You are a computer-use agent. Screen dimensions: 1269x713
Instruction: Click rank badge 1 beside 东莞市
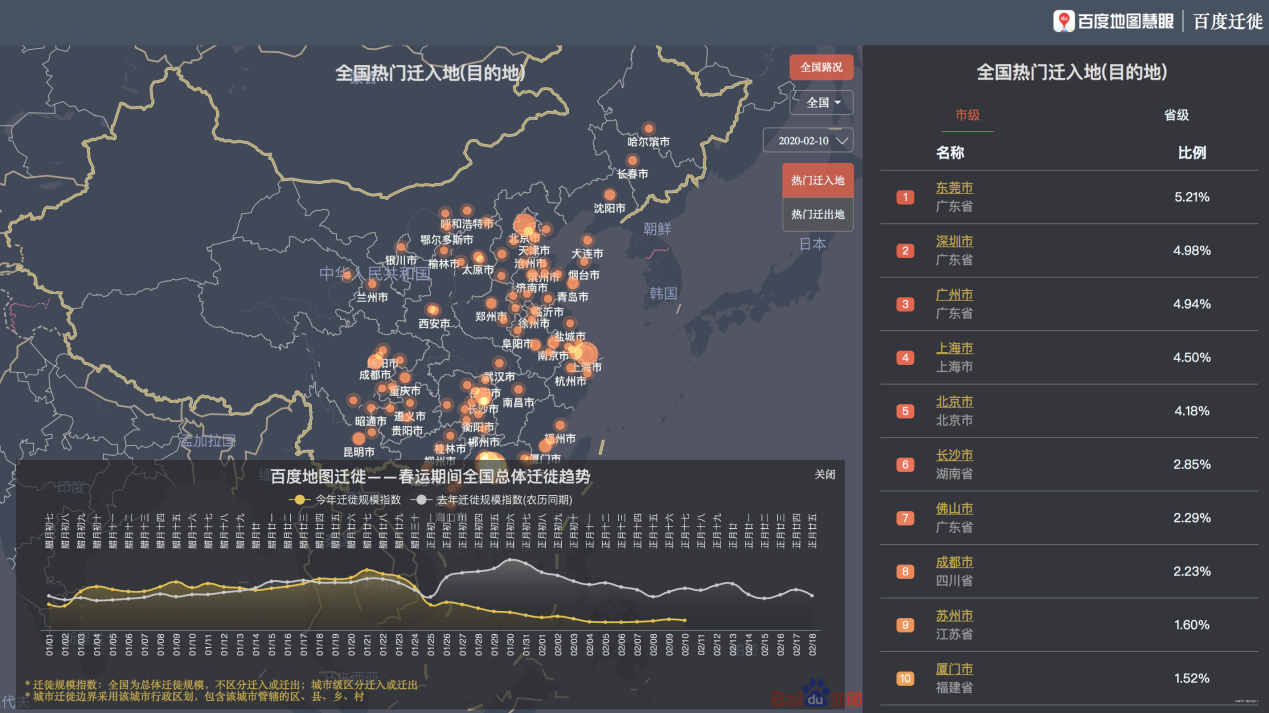click(x=906, y=197)
